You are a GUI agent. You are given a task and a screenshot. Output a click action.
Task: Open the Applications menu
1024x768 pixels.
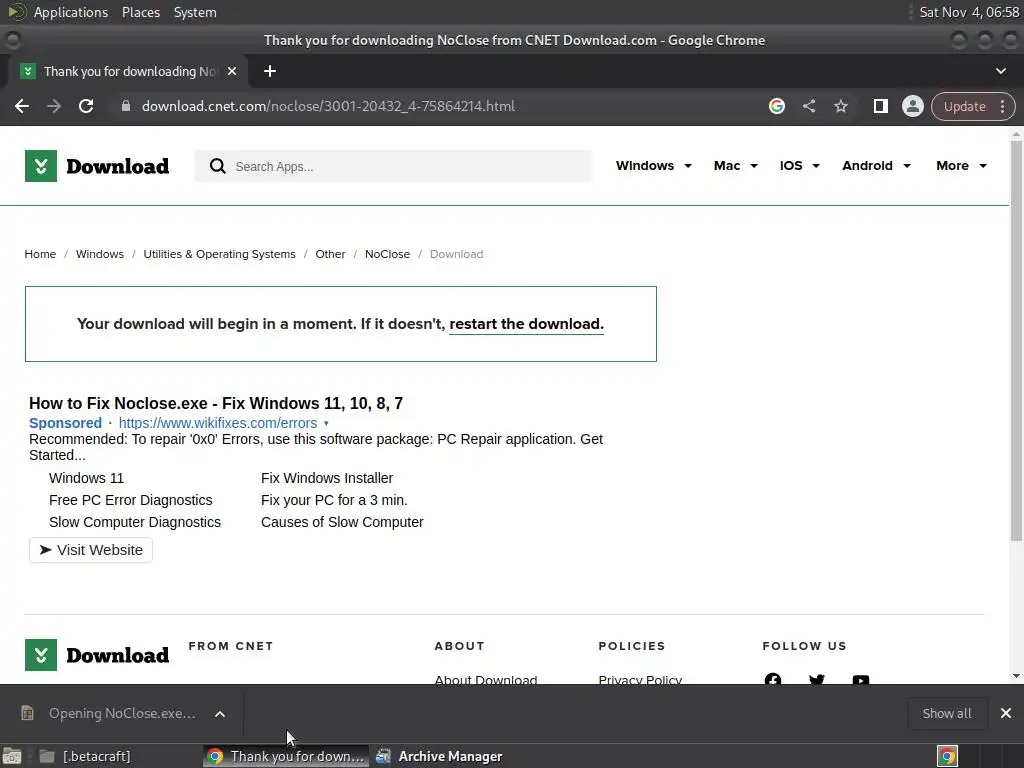coord(71,12)
